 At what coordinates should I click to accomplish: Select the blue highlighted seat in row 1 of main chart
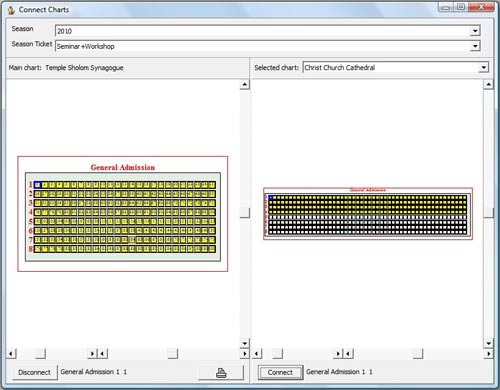point(37,185)
